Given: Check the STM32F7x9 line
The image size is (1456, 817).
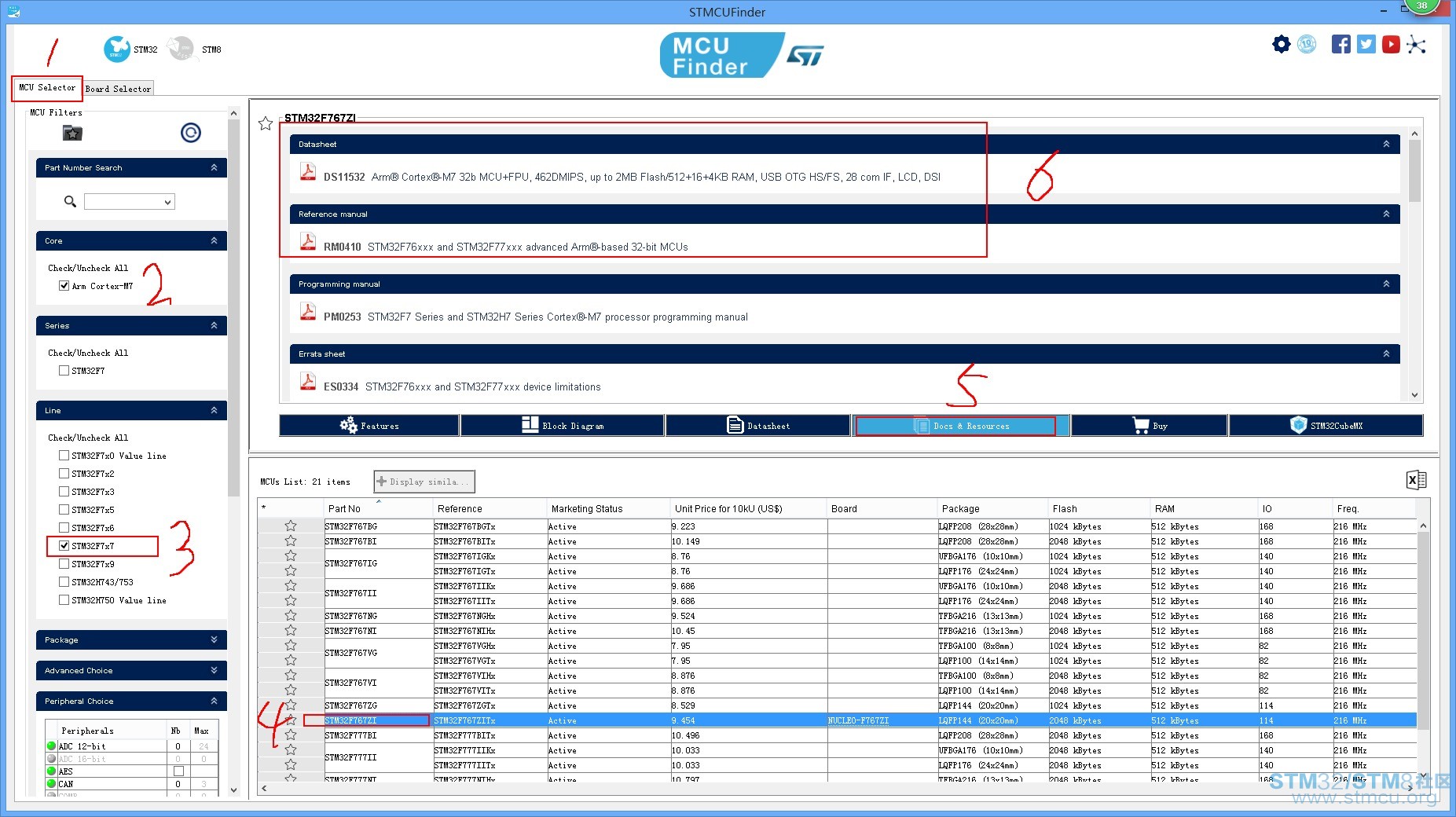Looking at the screenshot, I should click(64, 564).
